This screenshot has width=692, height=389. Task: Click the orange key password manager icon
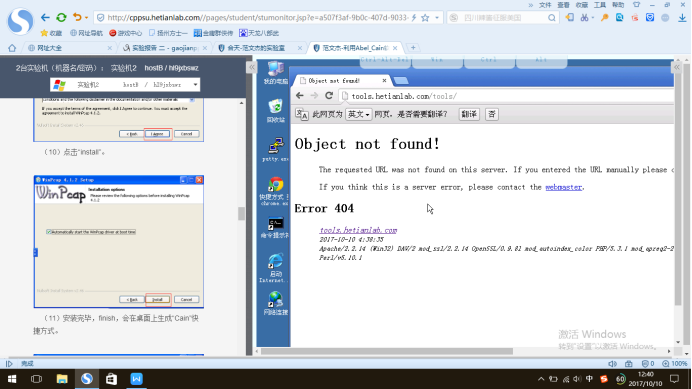(x=604, y=18)
